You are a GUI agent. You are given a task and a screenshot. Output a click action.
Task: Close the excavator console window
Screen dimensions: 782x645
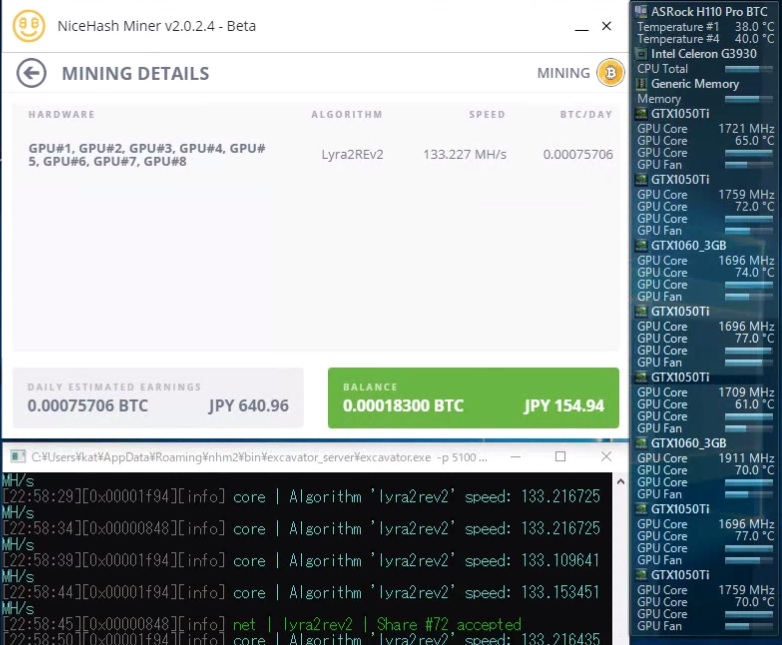(606, 456)
